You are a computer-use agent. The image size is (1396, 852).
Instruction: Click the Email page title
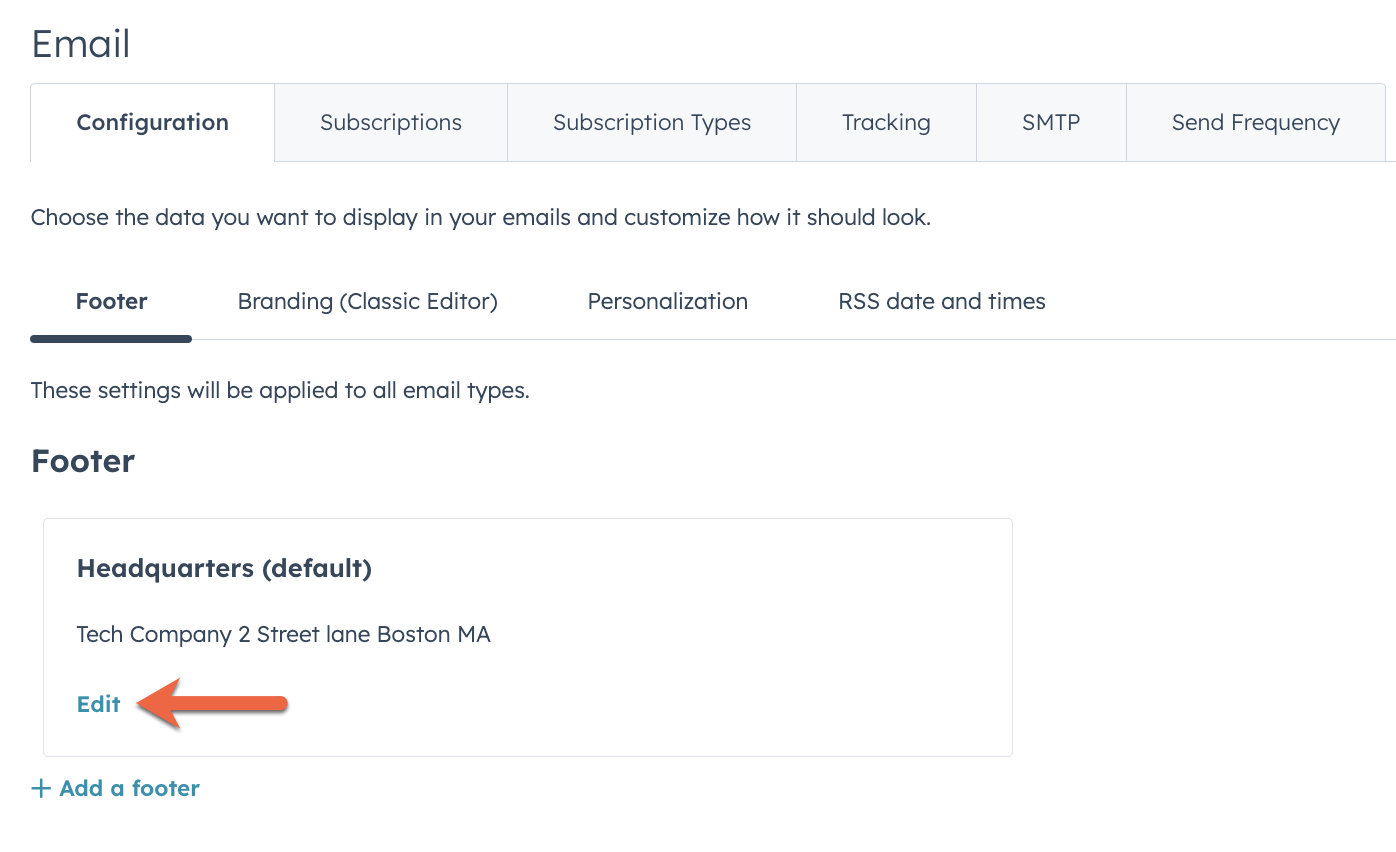coord(80,43)
